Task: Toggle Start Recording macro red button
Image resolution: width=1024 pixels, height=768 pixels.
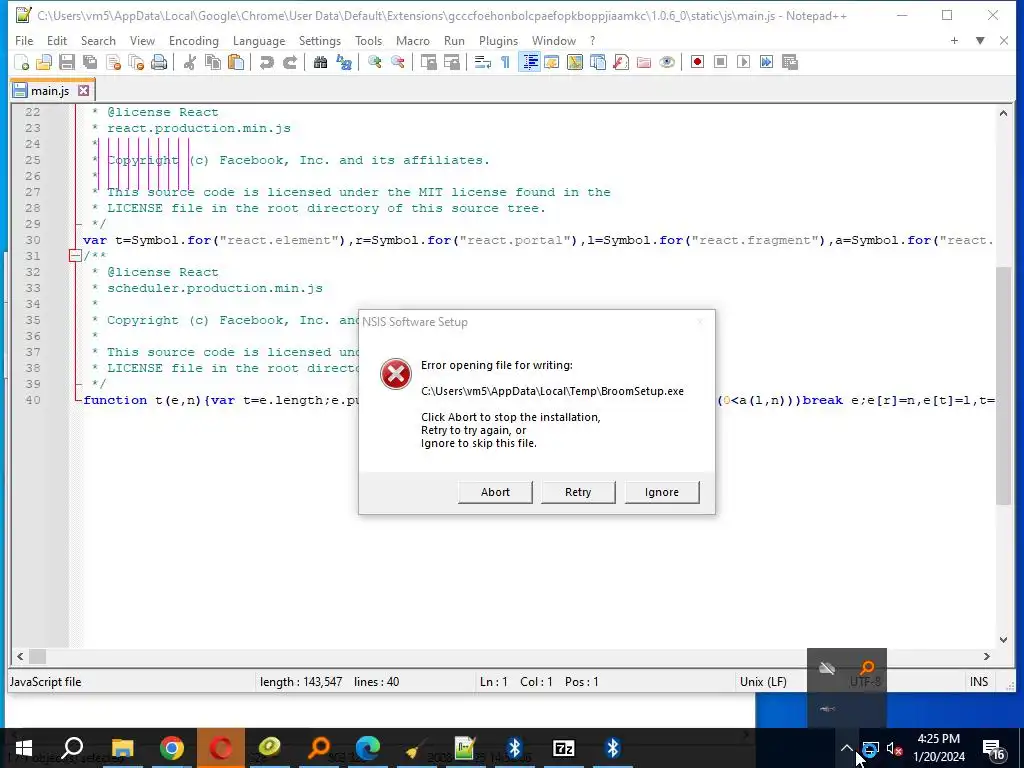Action: click(697, 62)
